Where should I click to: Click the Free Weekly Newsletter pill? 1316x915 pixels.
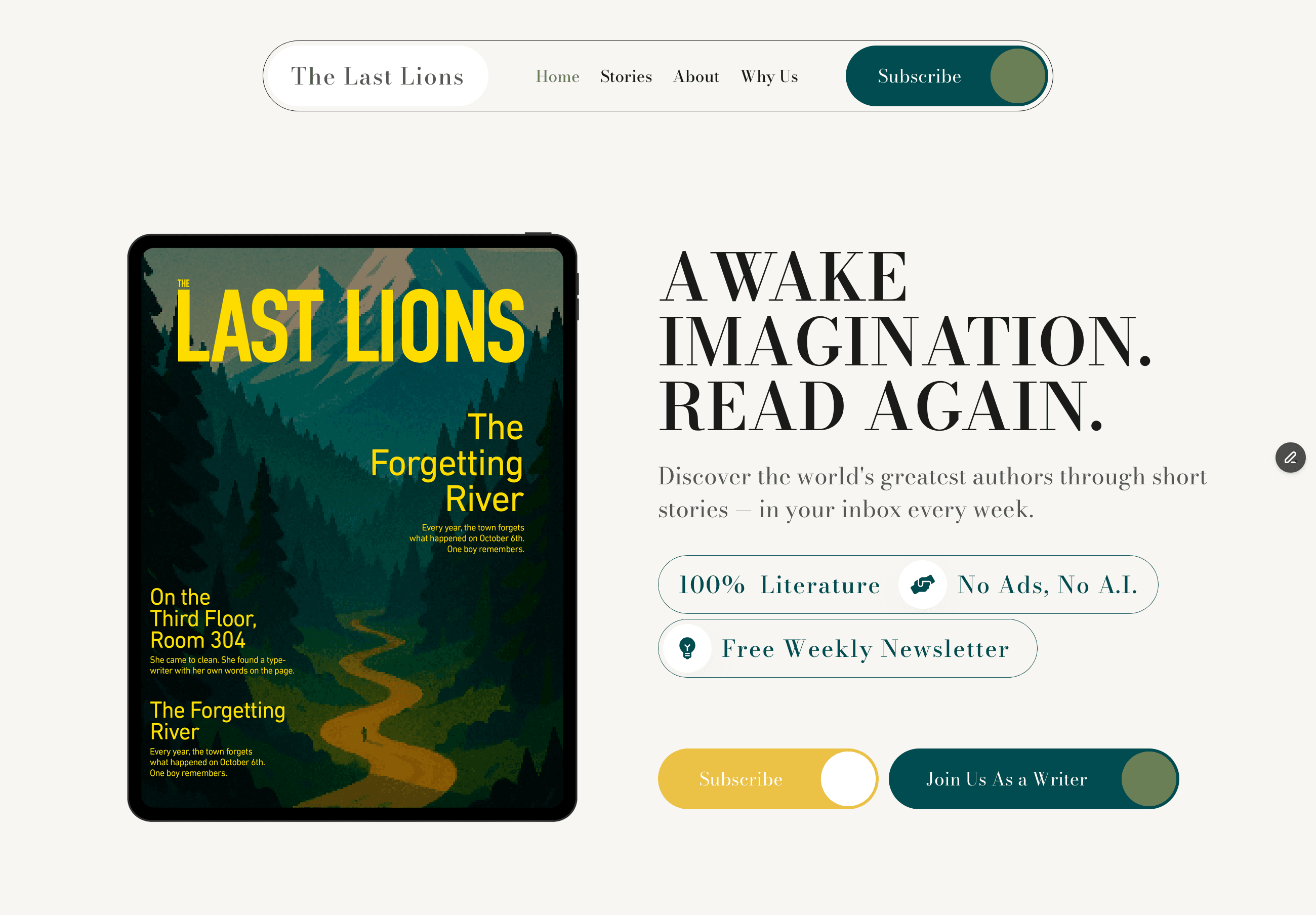click(847, 648)
